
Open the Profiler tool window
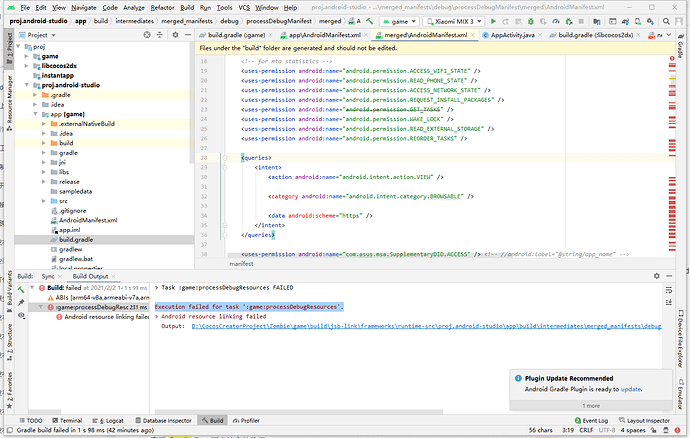[x=249, y=421]
